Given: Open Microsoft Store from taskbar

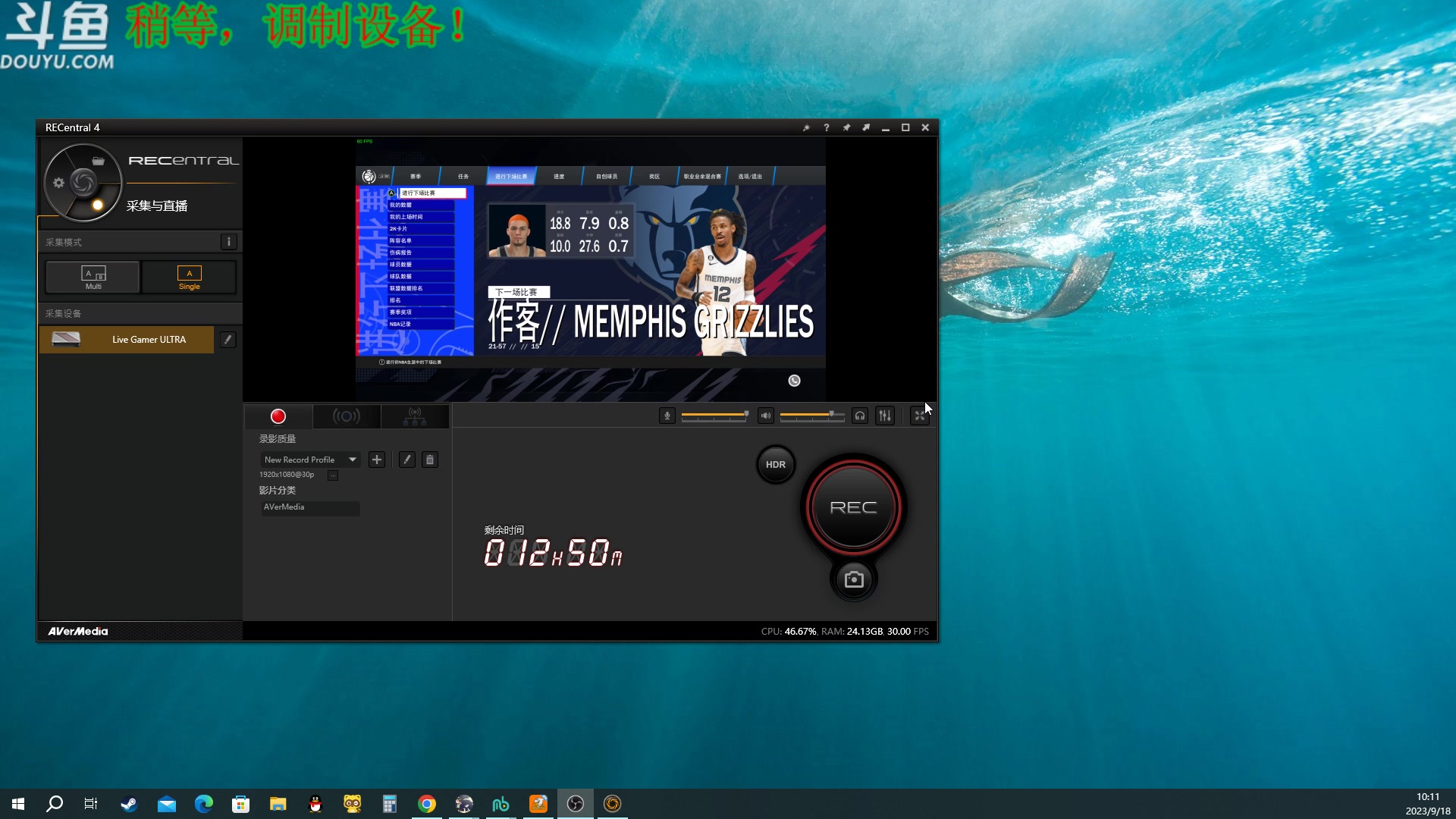Looking at the screenshot, I should (x=240, y=804).
